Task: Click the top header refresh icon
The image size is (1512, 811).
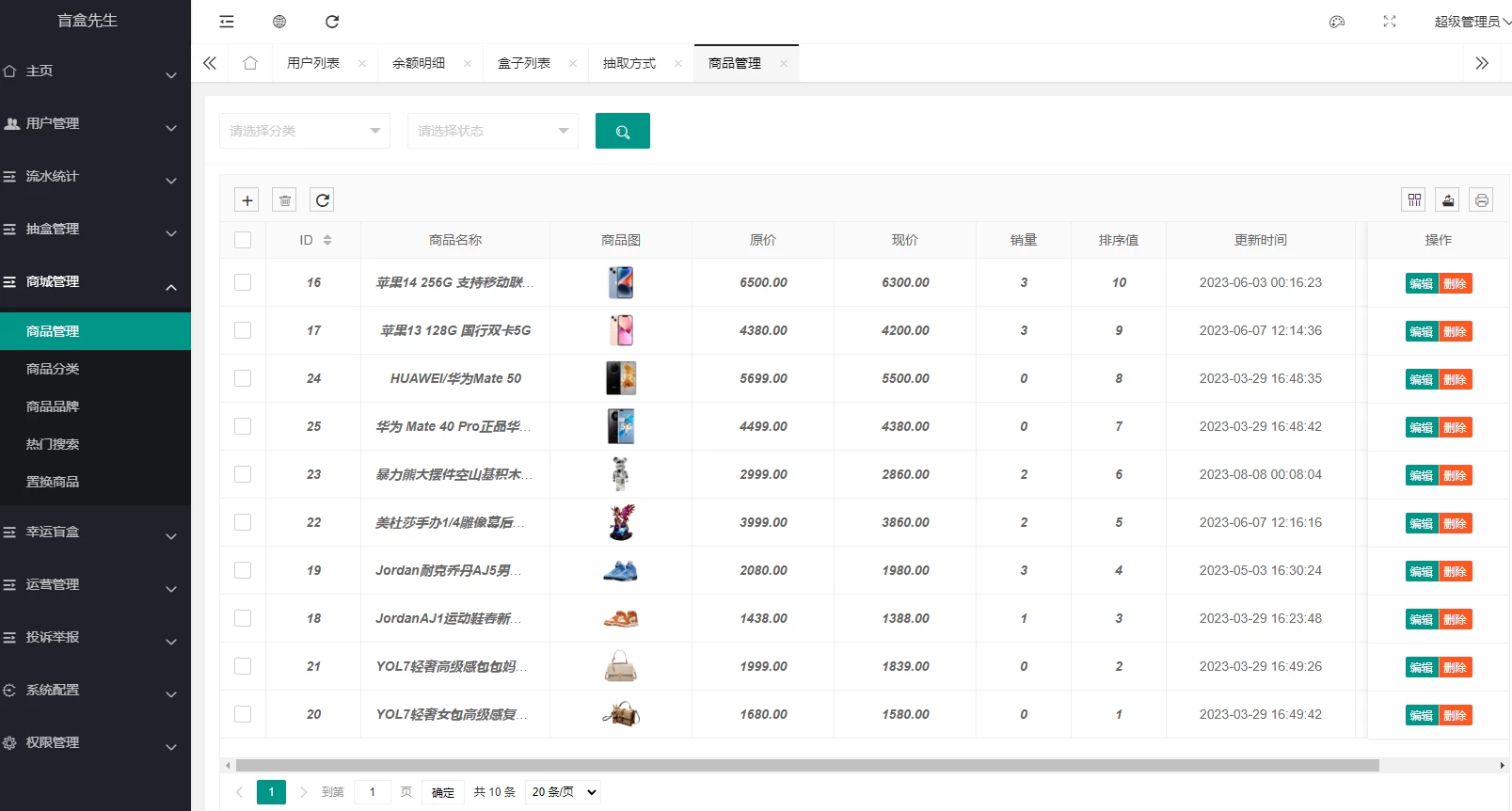Action: coord(332,22)
